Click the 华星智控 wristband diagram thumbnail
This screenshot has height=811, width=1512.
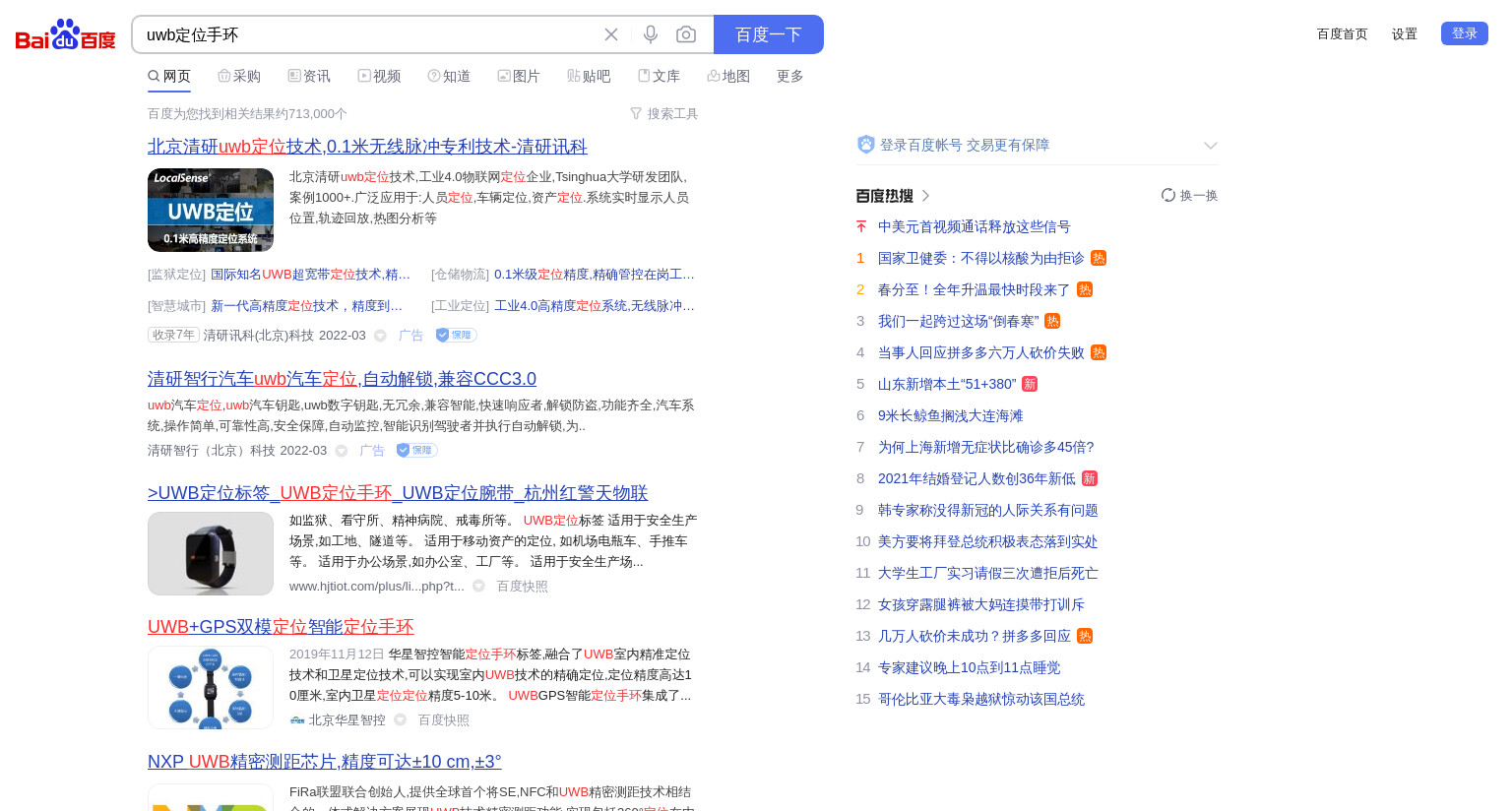[x=211, y=687]
